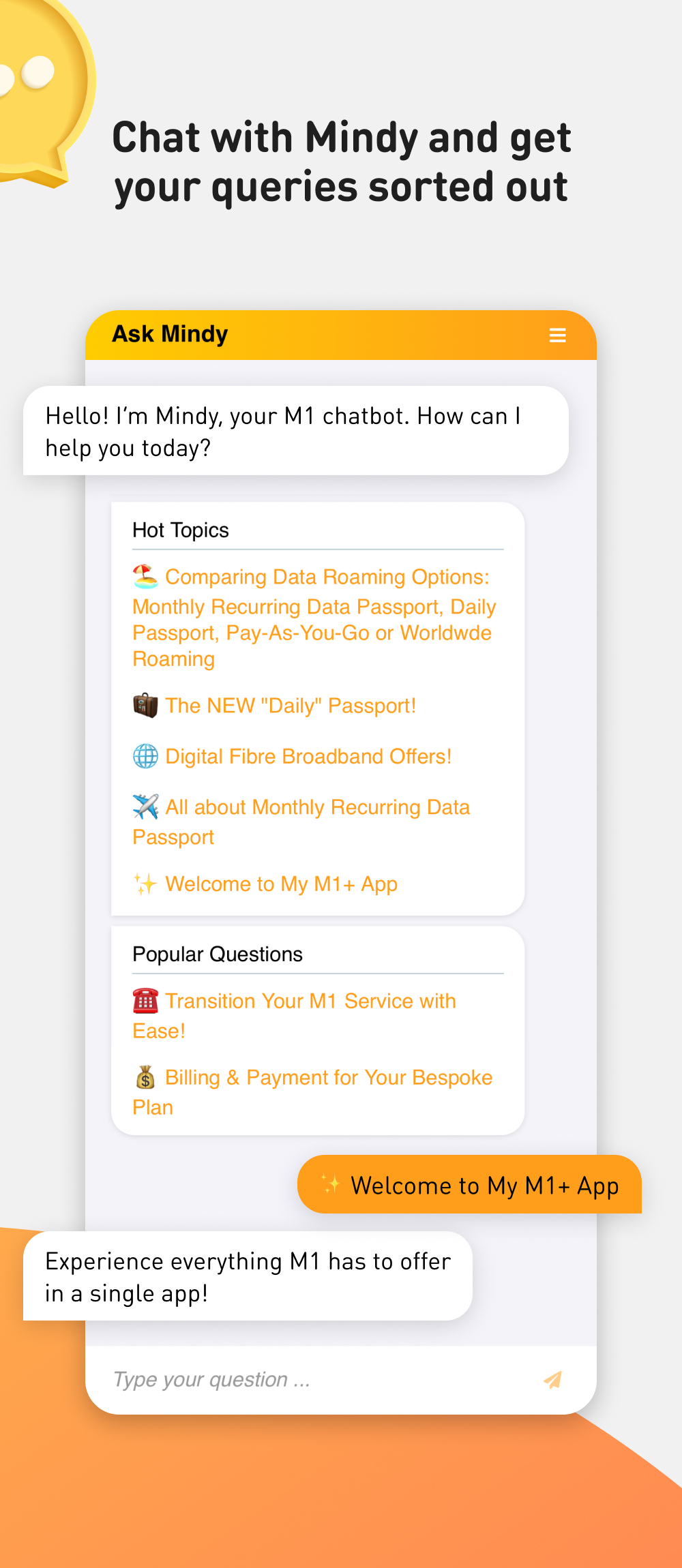Select Welcome to My M1+ App topic
Screen dimensions: 682x1568
(x=281, y=884)
